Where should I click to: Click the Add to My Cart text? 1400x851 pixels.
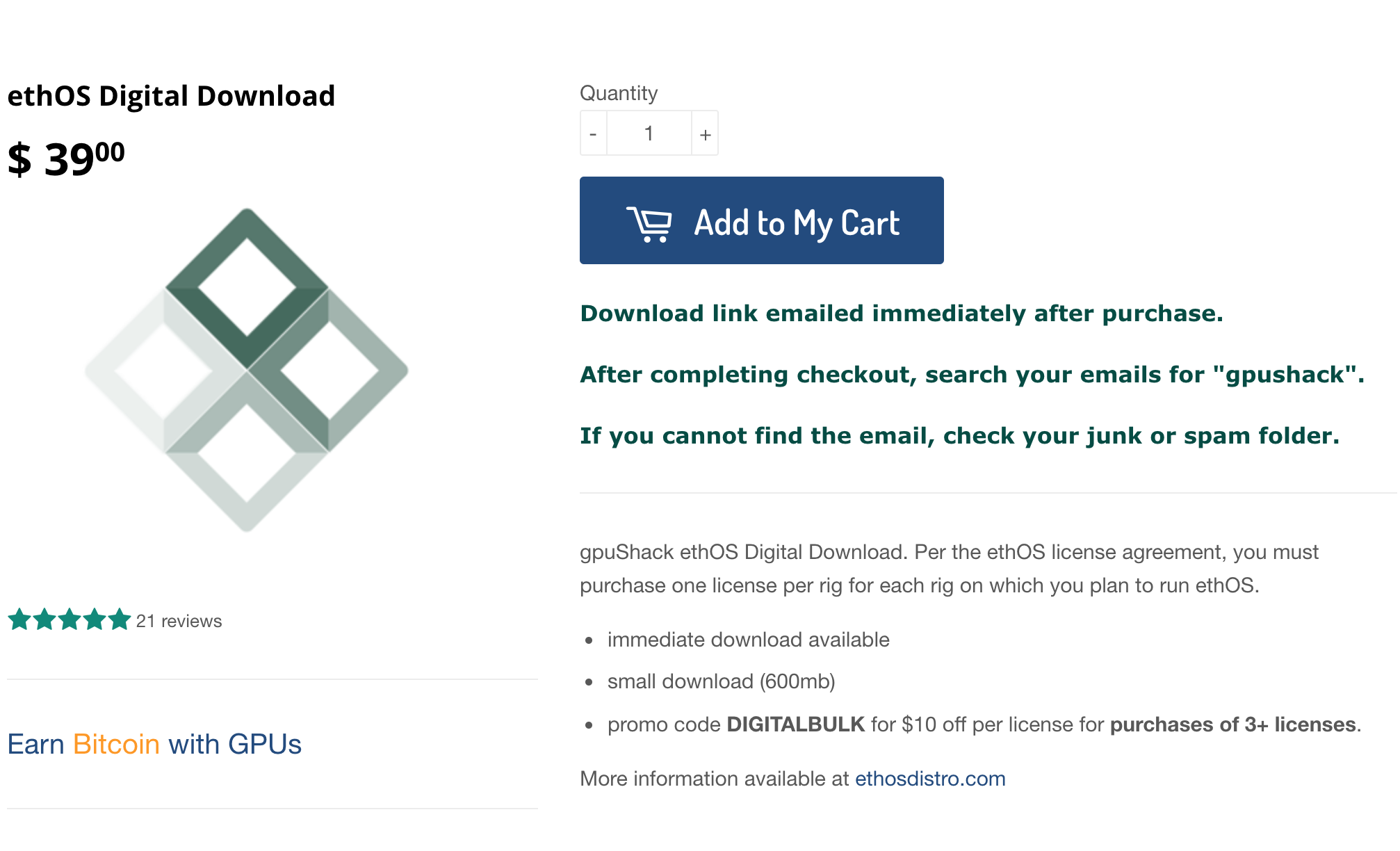(x=797, y=224)
